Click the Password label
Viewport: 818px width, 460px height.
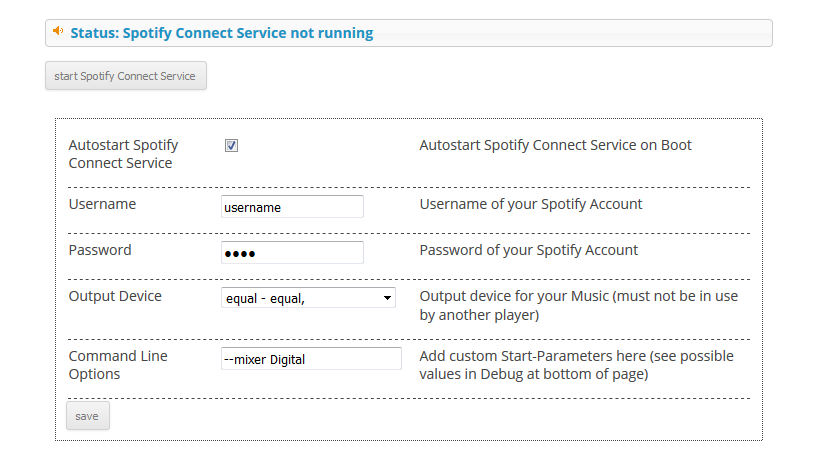pos(100,250)
